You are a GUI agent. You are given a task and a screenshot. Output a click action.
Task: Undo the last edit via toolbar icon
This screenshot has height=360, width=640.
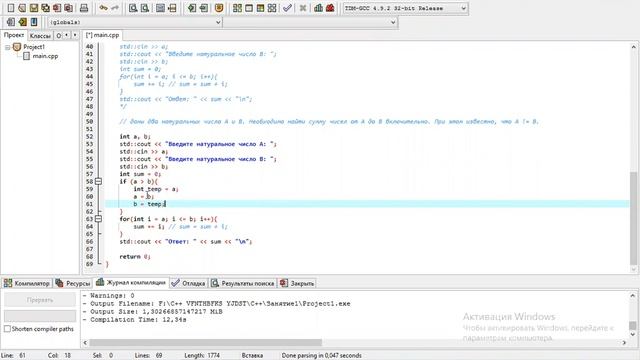pyautogui.click(x=103, y=8)
